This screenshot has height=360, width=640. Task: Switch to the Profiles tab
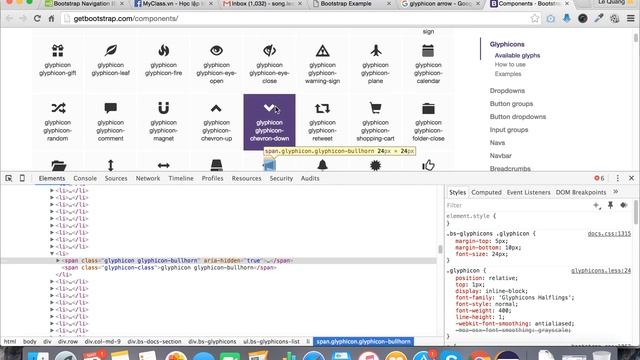click(x=212, y=178)
